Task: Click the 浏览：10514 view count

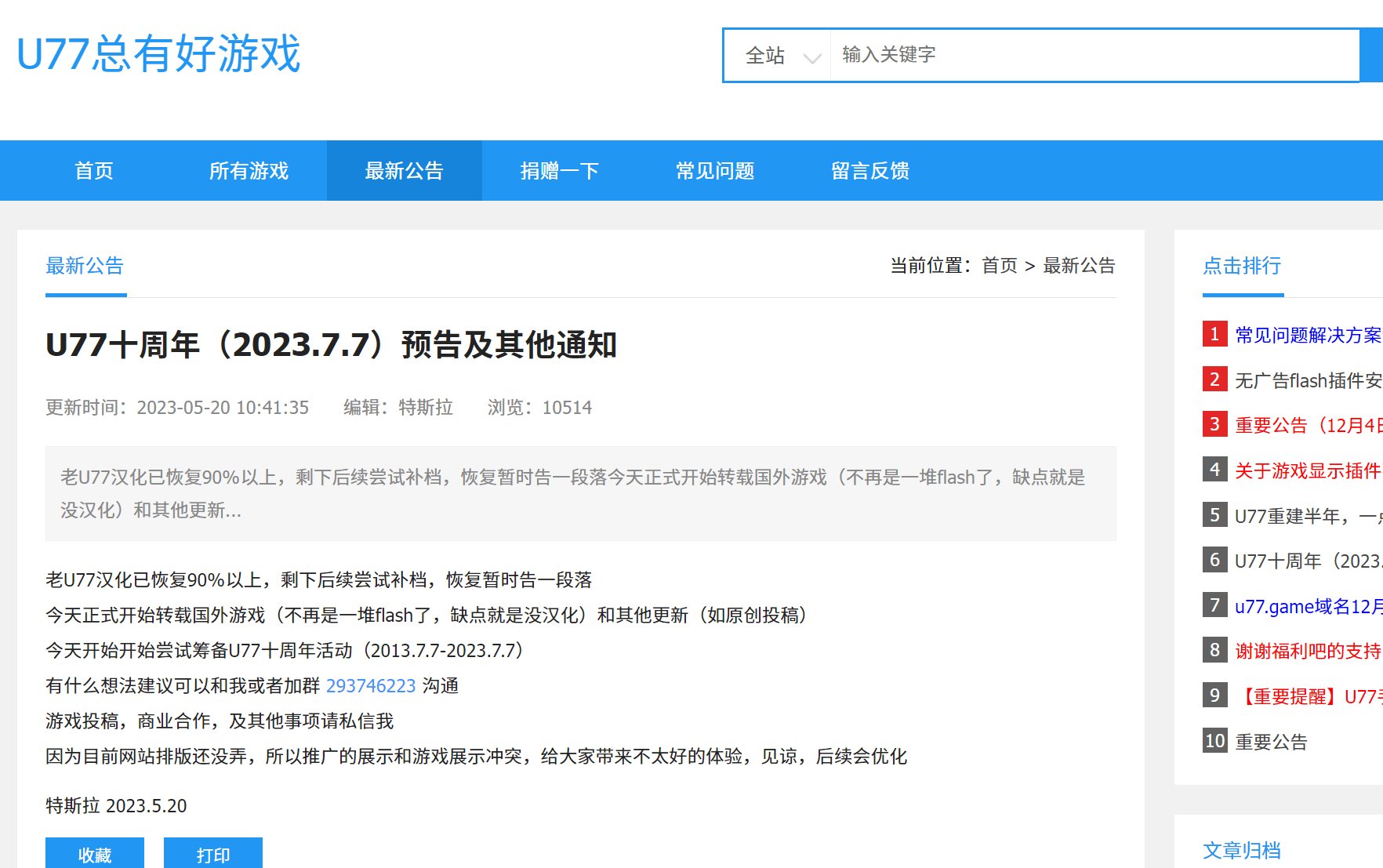Action: click(x=540, y=408)
